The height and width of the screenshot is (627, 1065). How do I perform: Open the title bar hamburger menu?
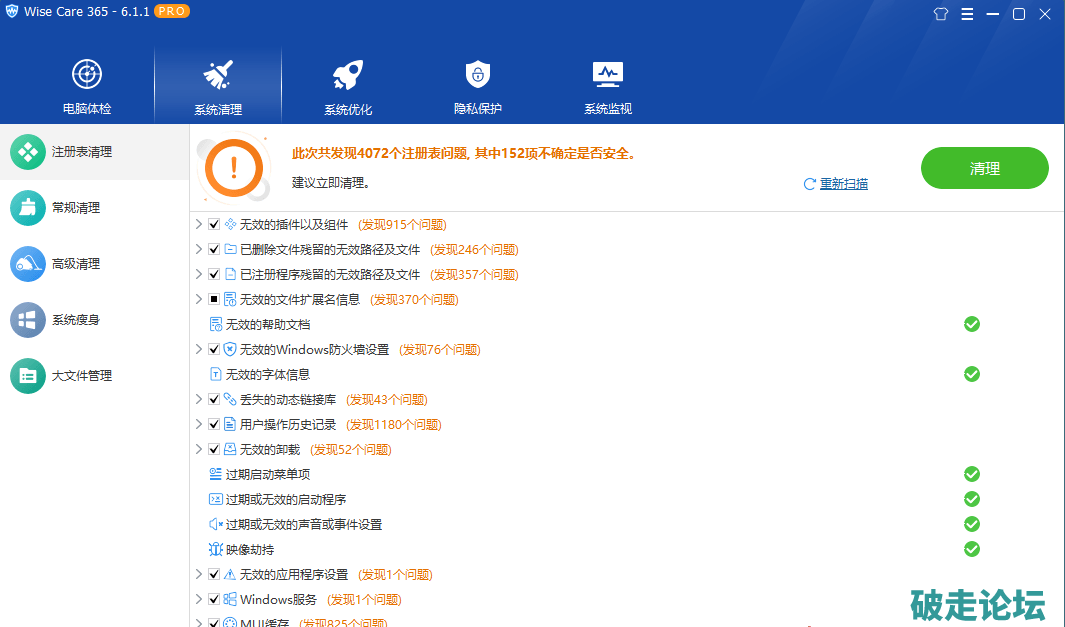coord(967,14)
